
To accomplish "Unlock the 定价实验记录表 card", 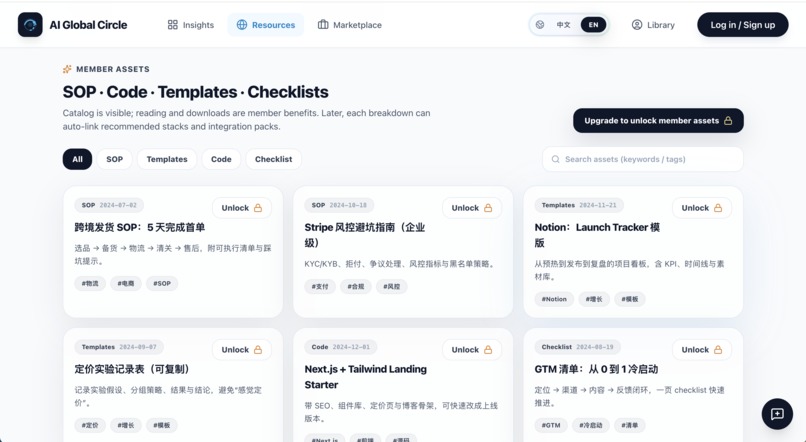I will pos(242,349).
